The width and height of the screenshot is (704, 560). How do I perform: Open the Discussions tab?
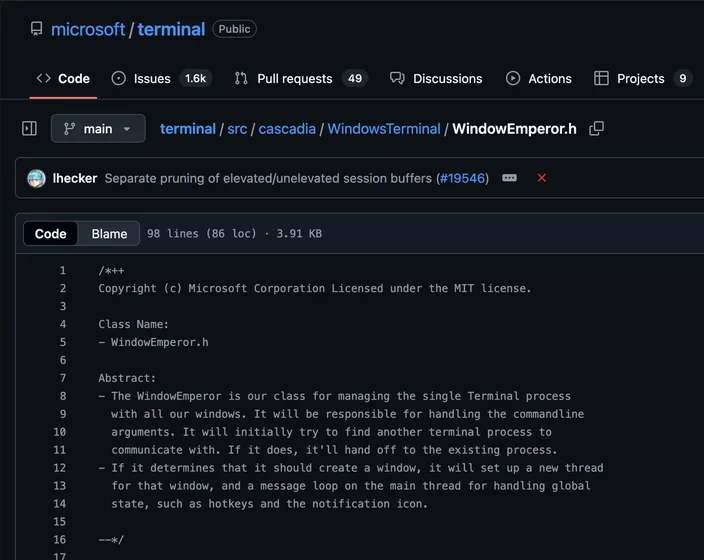(x=436, y=79)
